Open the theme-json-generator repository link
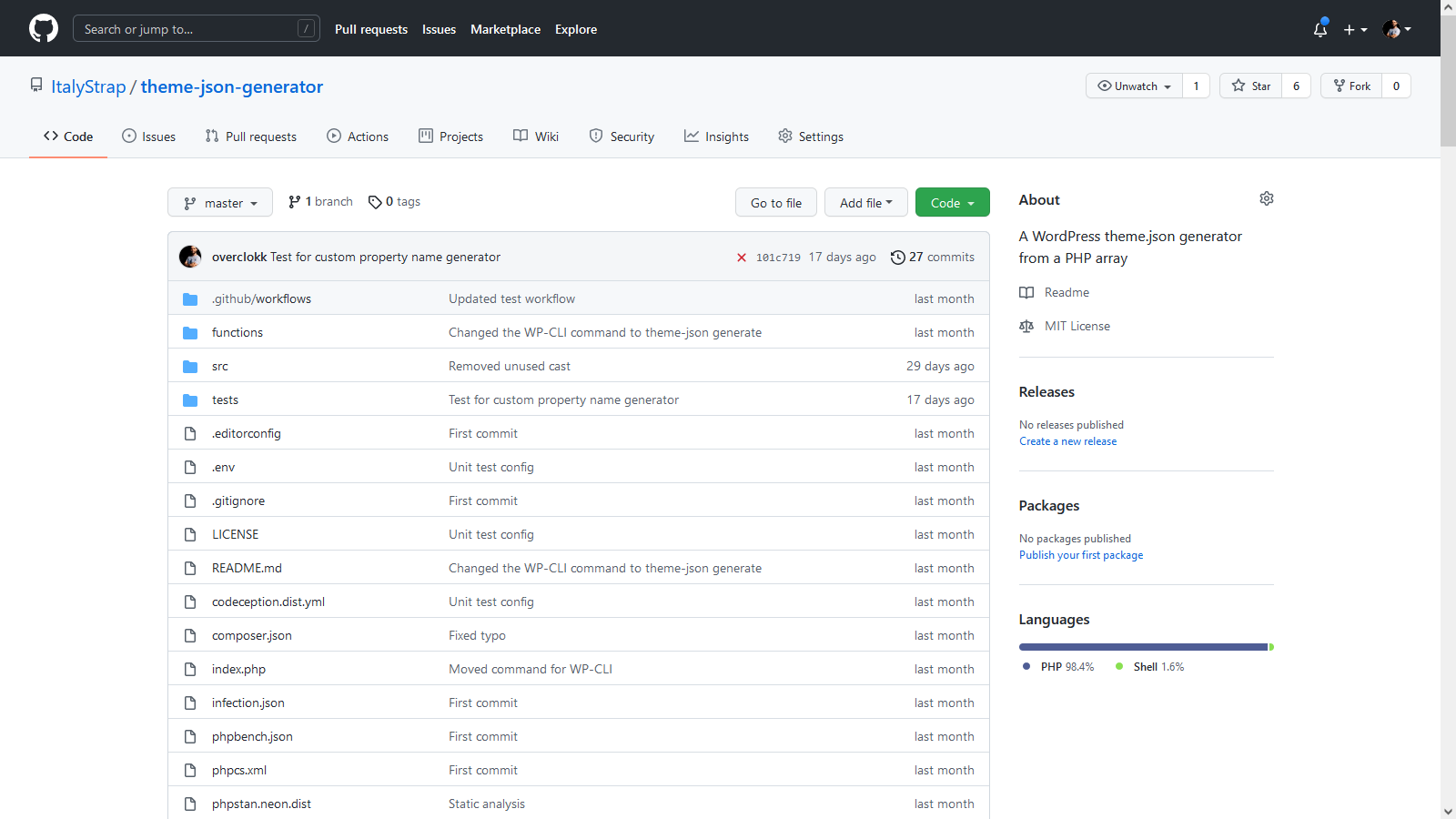 (232, 86)
